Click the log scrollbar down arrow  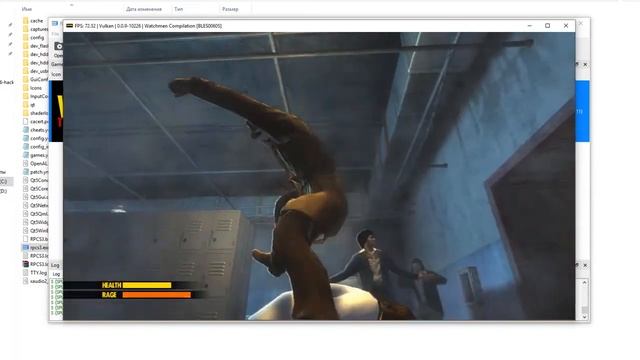click(584, 316)
